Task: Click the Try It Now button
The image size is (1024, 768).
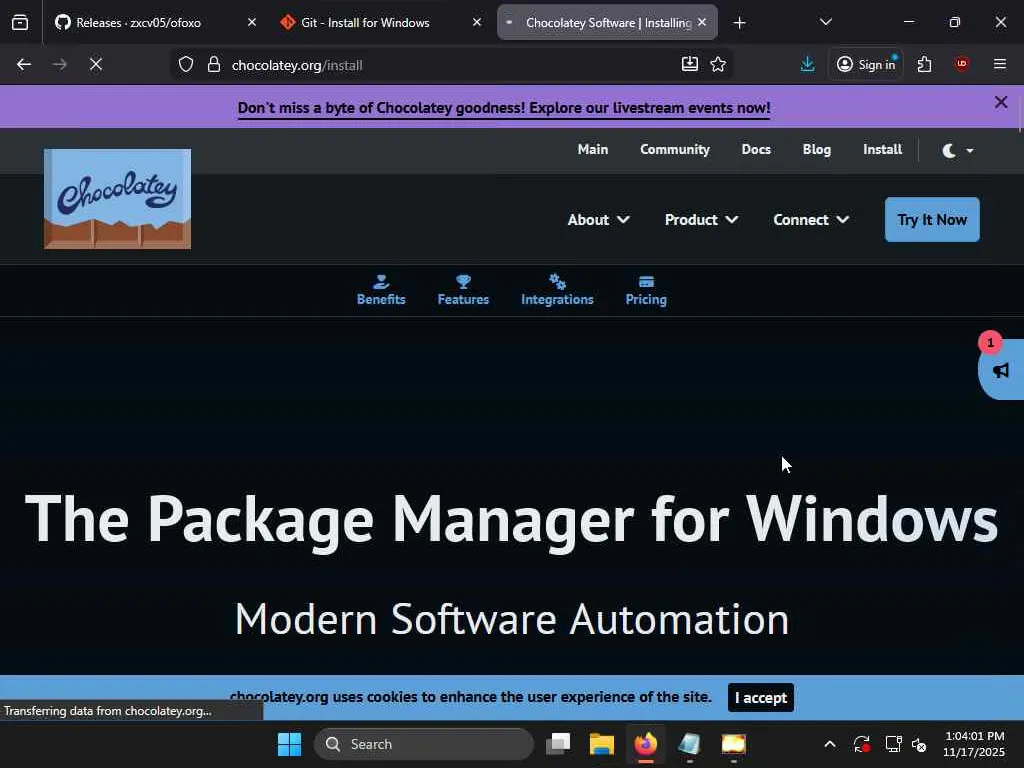Action: click(x=932, y=219)
